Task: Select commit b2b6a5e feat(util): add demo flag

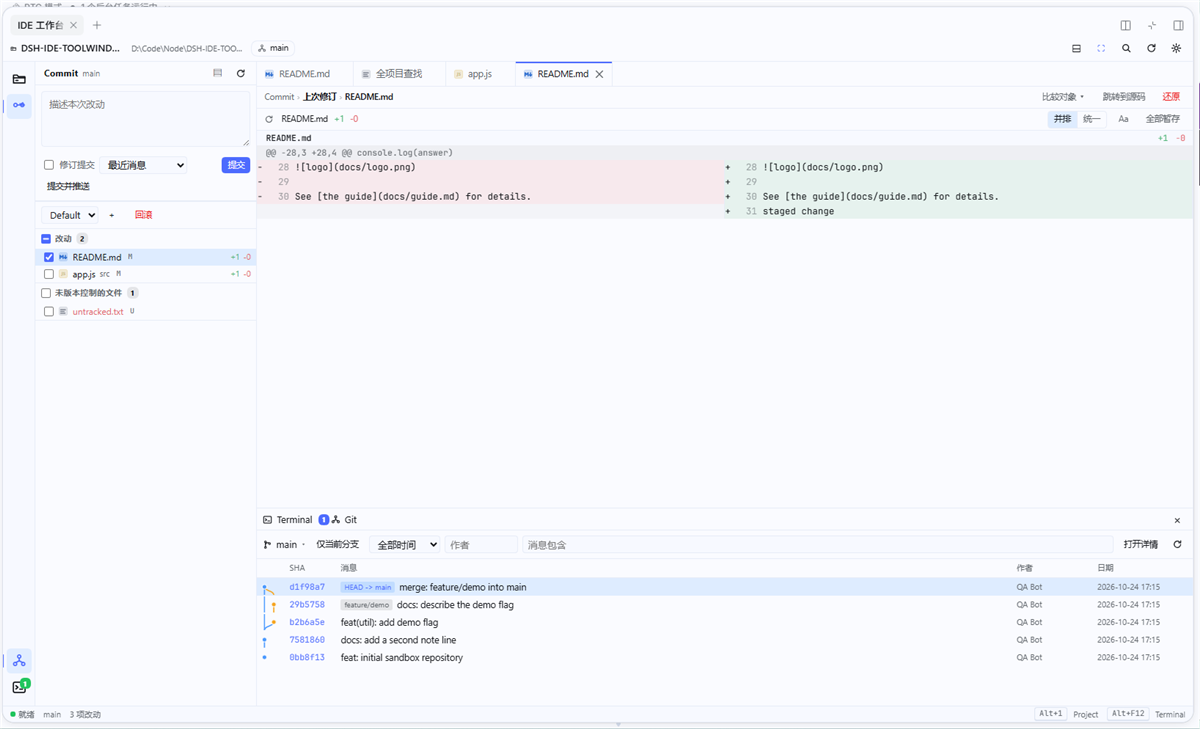Action: (725, 622)
